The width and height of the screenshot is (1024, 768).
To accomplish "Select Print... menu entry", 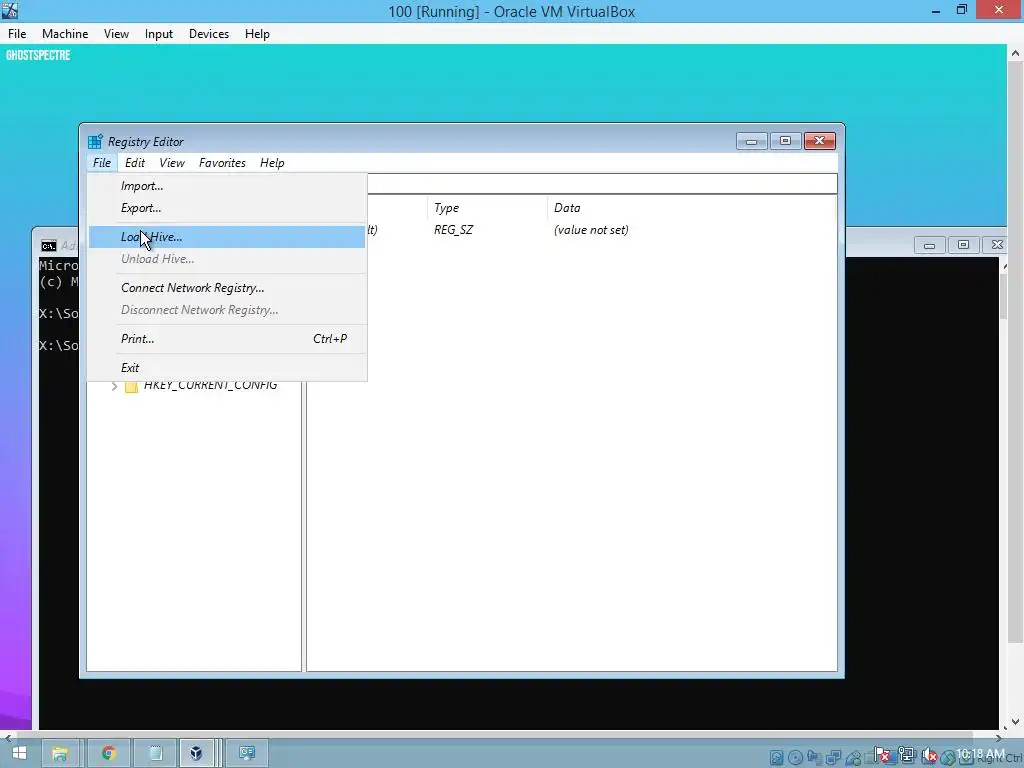I will (226, 338).
